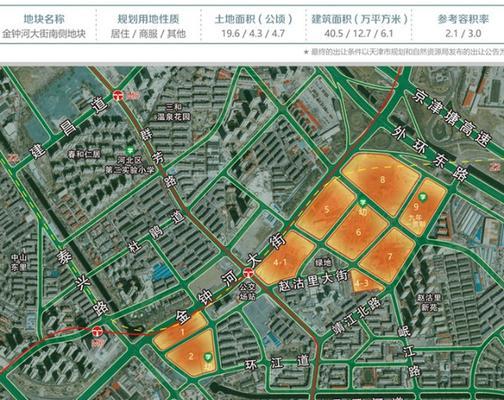Click the 土地面积（公顷）column header

(x=253, y=19)
